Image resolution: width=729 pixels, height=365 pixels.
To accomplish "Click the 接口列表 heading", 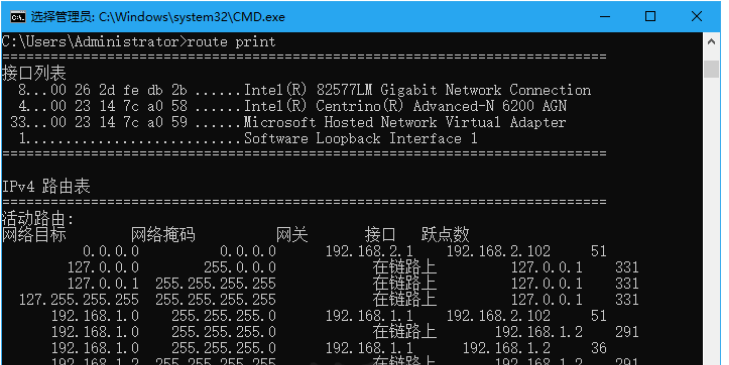I will [x=34, y=73].
